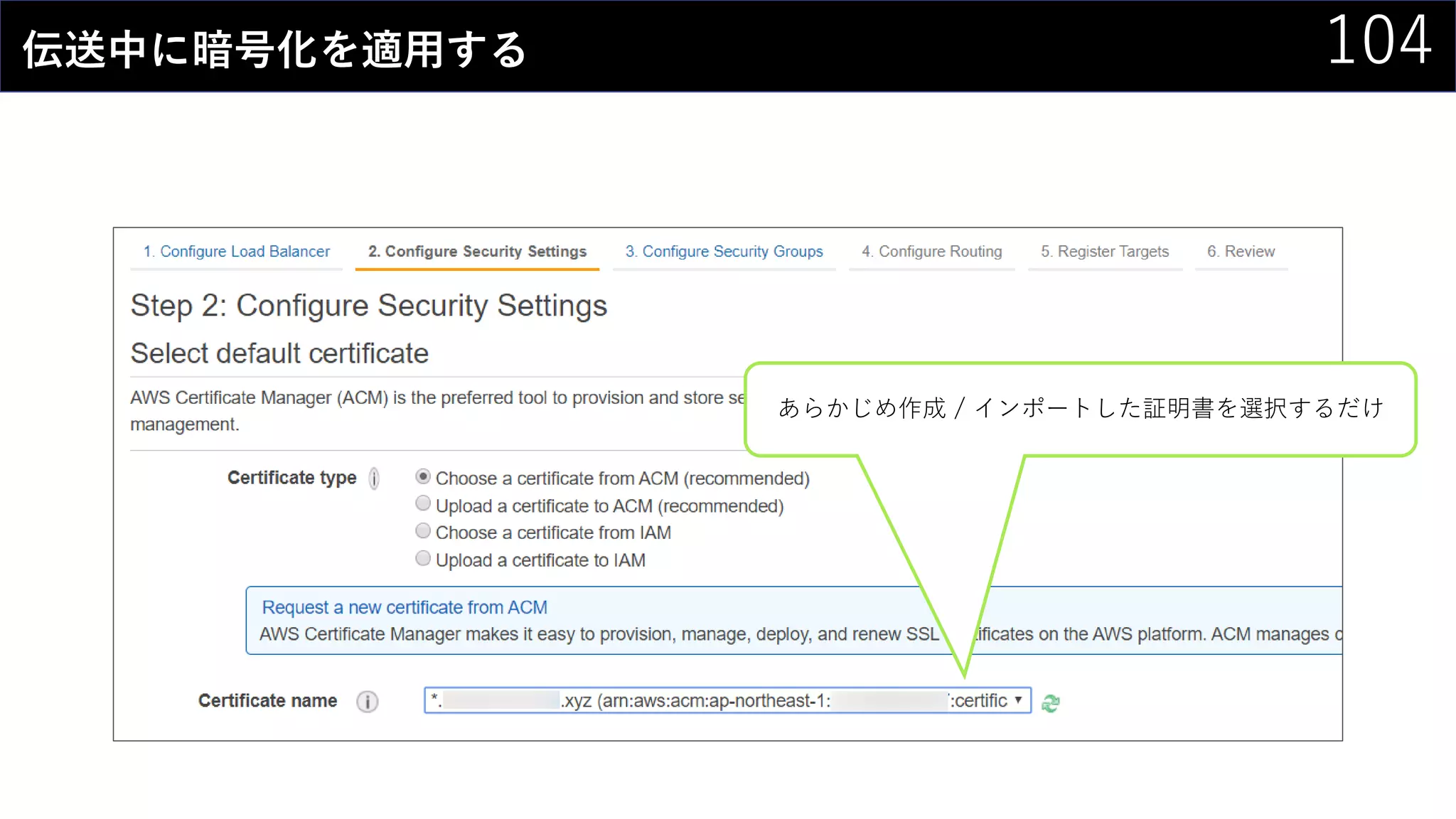This screenshot has height=819, width=1456.
Task: Select Upload a certificate to IAM radio
Action: 423,559
